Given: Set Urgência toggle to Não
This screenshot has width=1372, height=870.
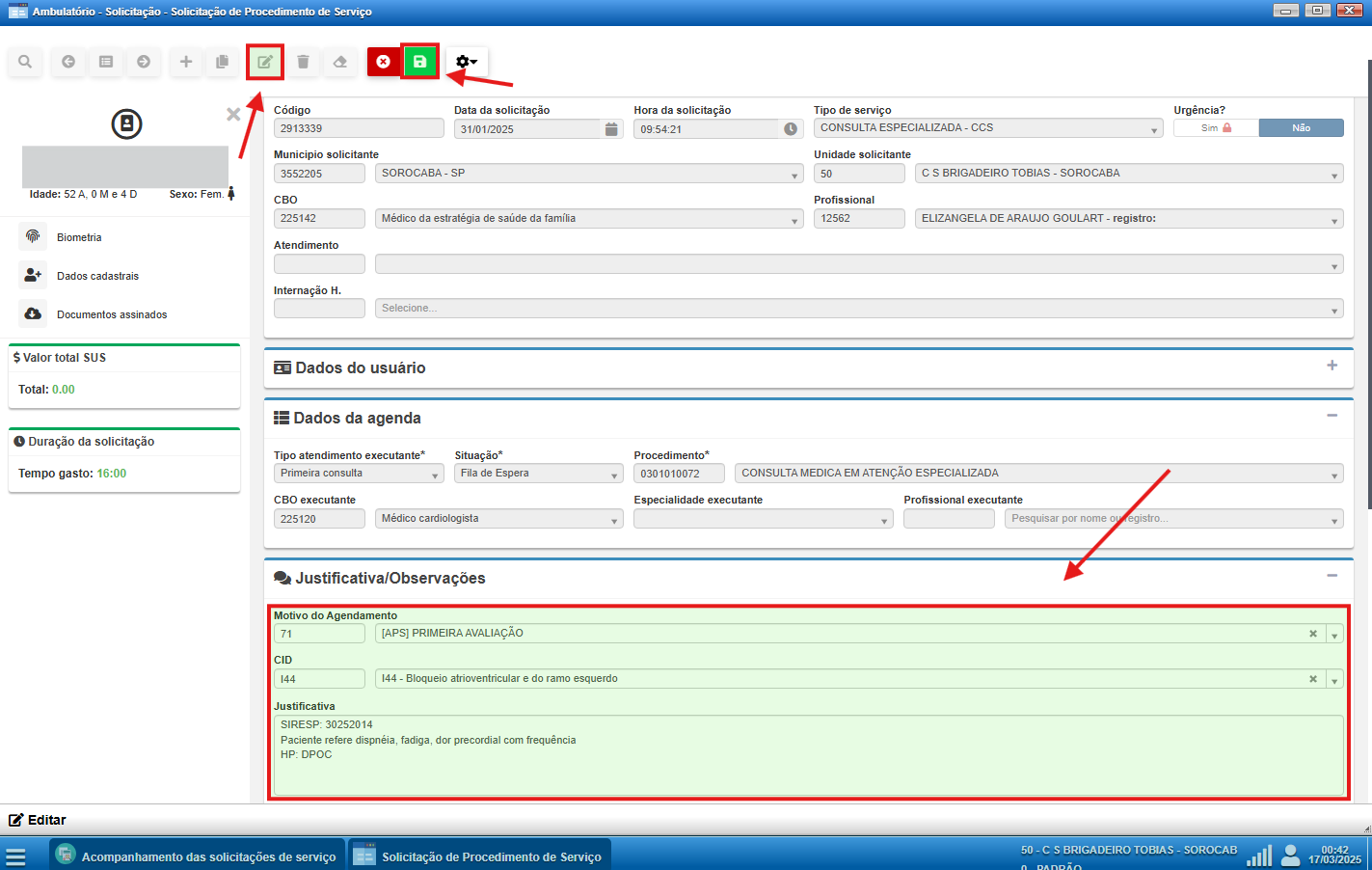Looking at the screenshot, I should [x=1301, y=128].
